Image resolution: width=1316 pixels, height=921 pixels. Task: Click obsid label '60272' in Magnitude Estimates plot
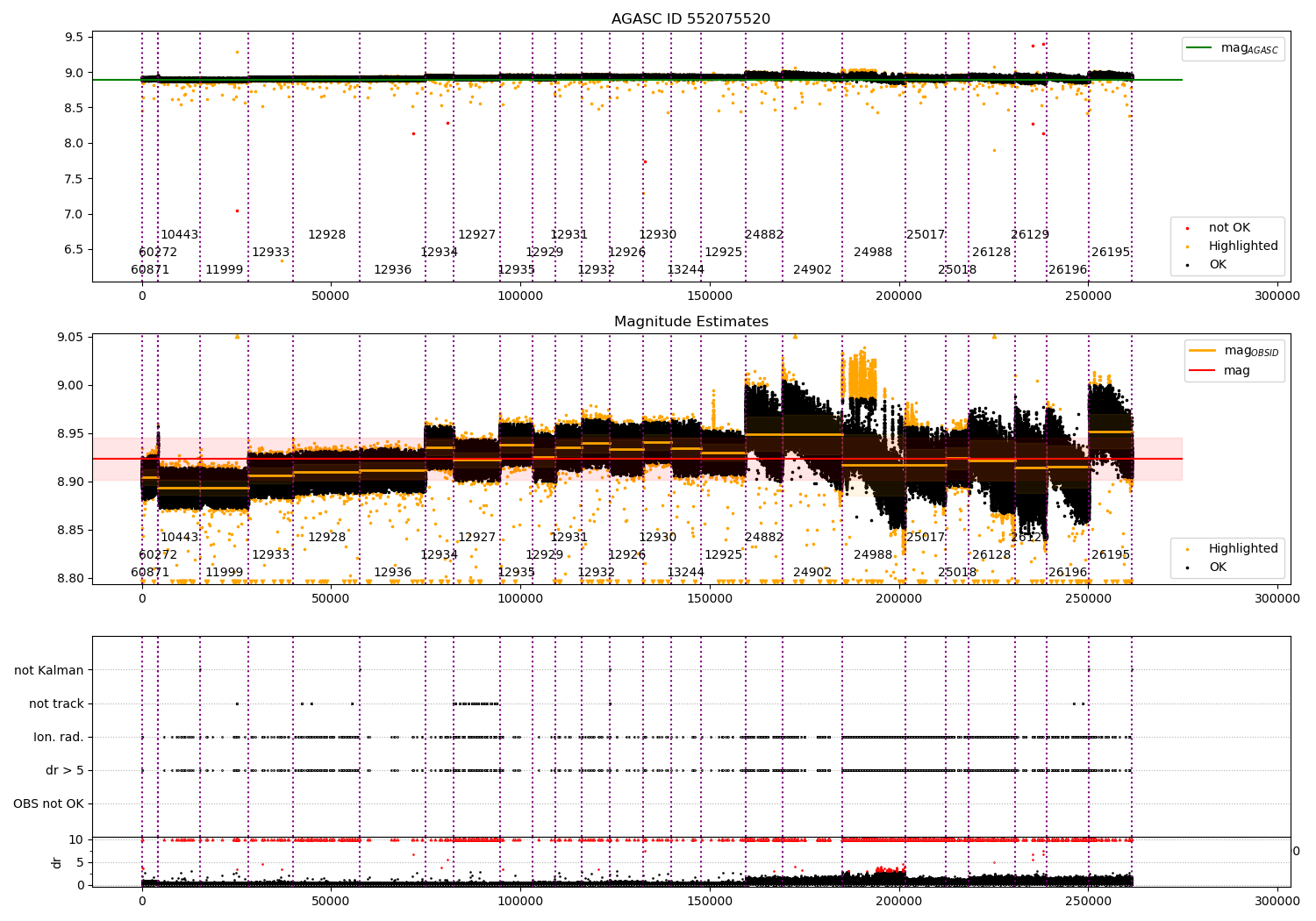158,555
